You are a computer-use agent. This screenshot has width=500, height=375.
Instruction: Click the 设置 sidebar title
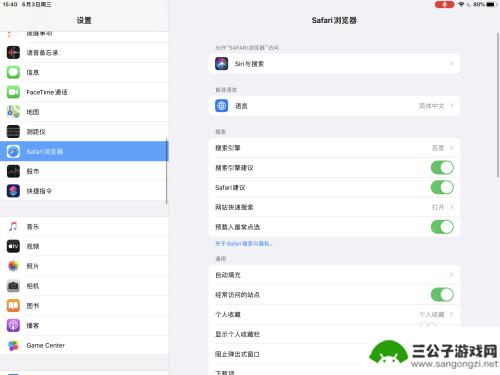click(x=84, y=20)
